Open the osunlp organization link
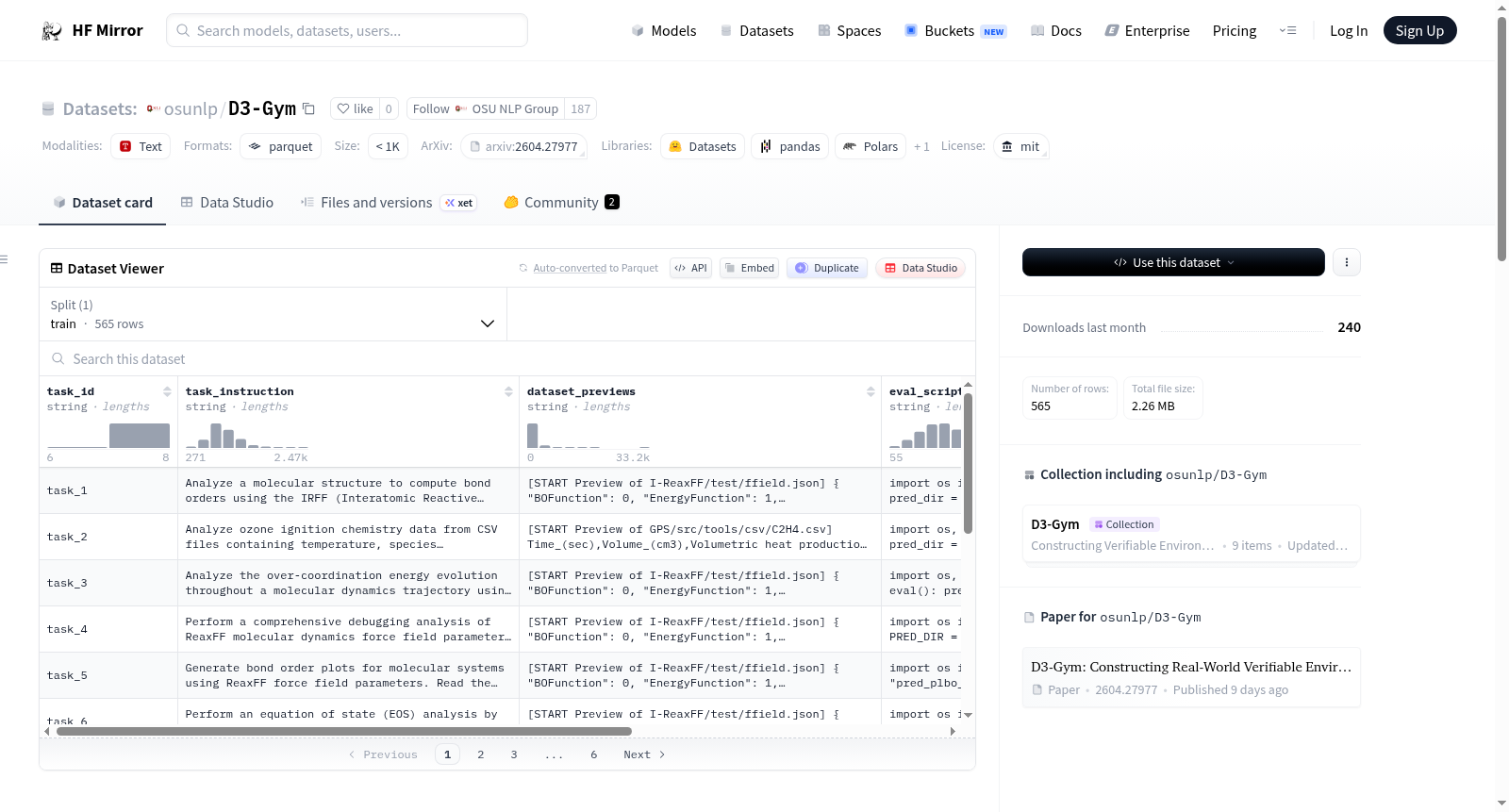The height and width of the screenshot is (812, 1509). click(x=191, y=108)
